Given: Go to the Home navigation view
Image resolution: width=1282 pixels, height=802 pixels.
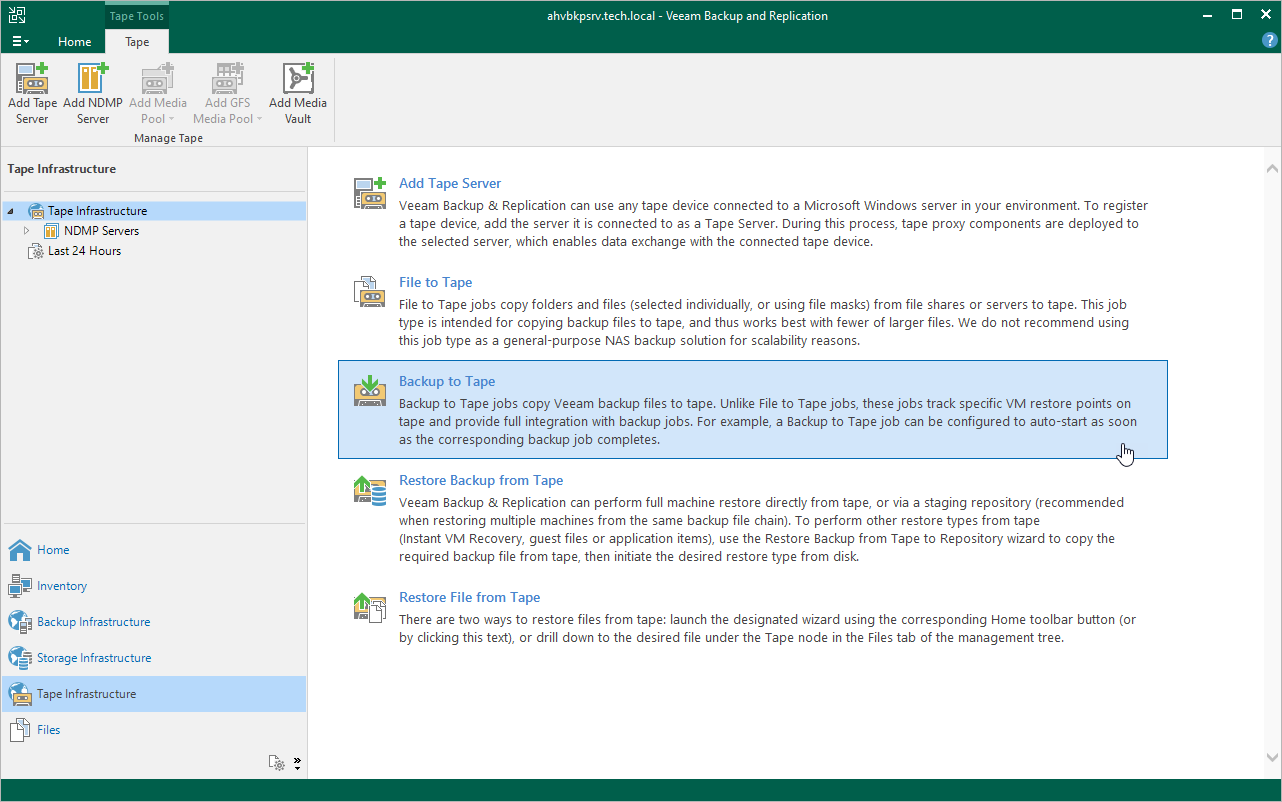Looking at the screenshot, I should click(153, 550).
